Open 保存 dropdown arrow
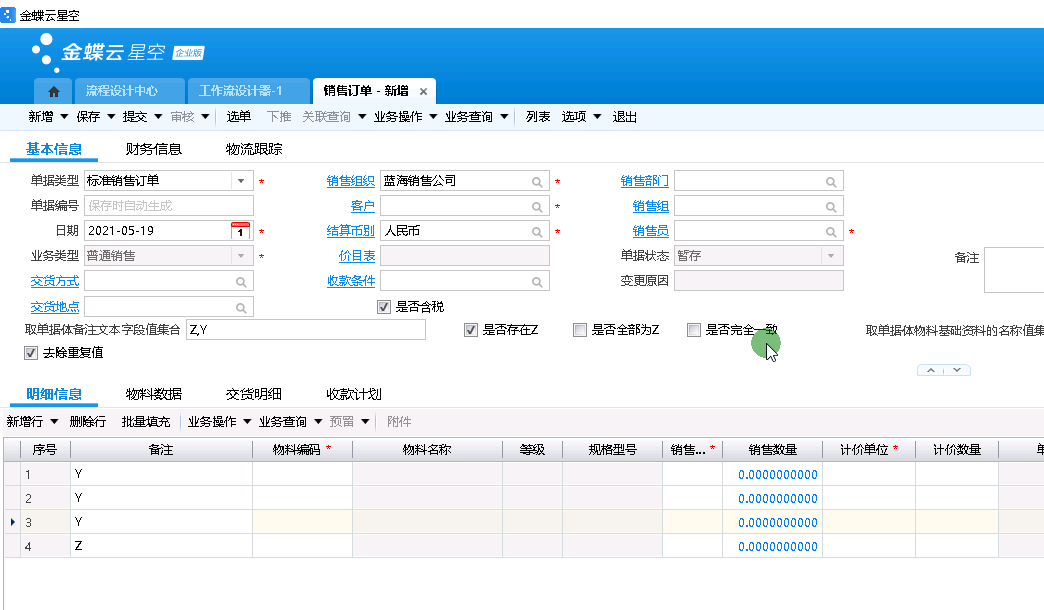The image size is (1044, 610). point(111,117)
